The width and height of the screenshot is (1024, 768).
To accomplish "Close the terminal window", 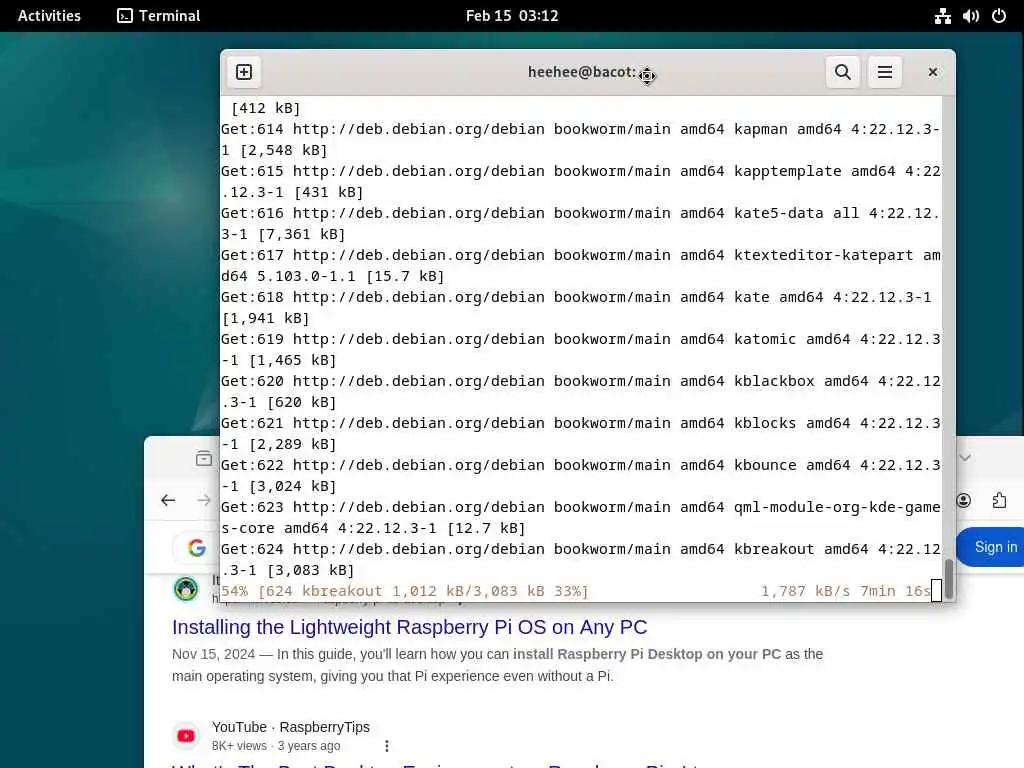I will [x=933, y=72].
